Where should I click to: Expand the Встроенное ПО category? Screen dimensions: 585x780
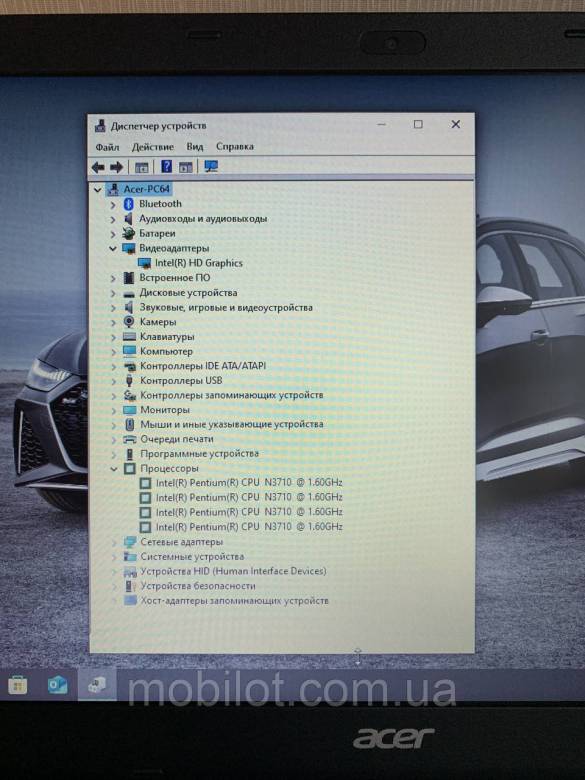[x=113, y=278]
